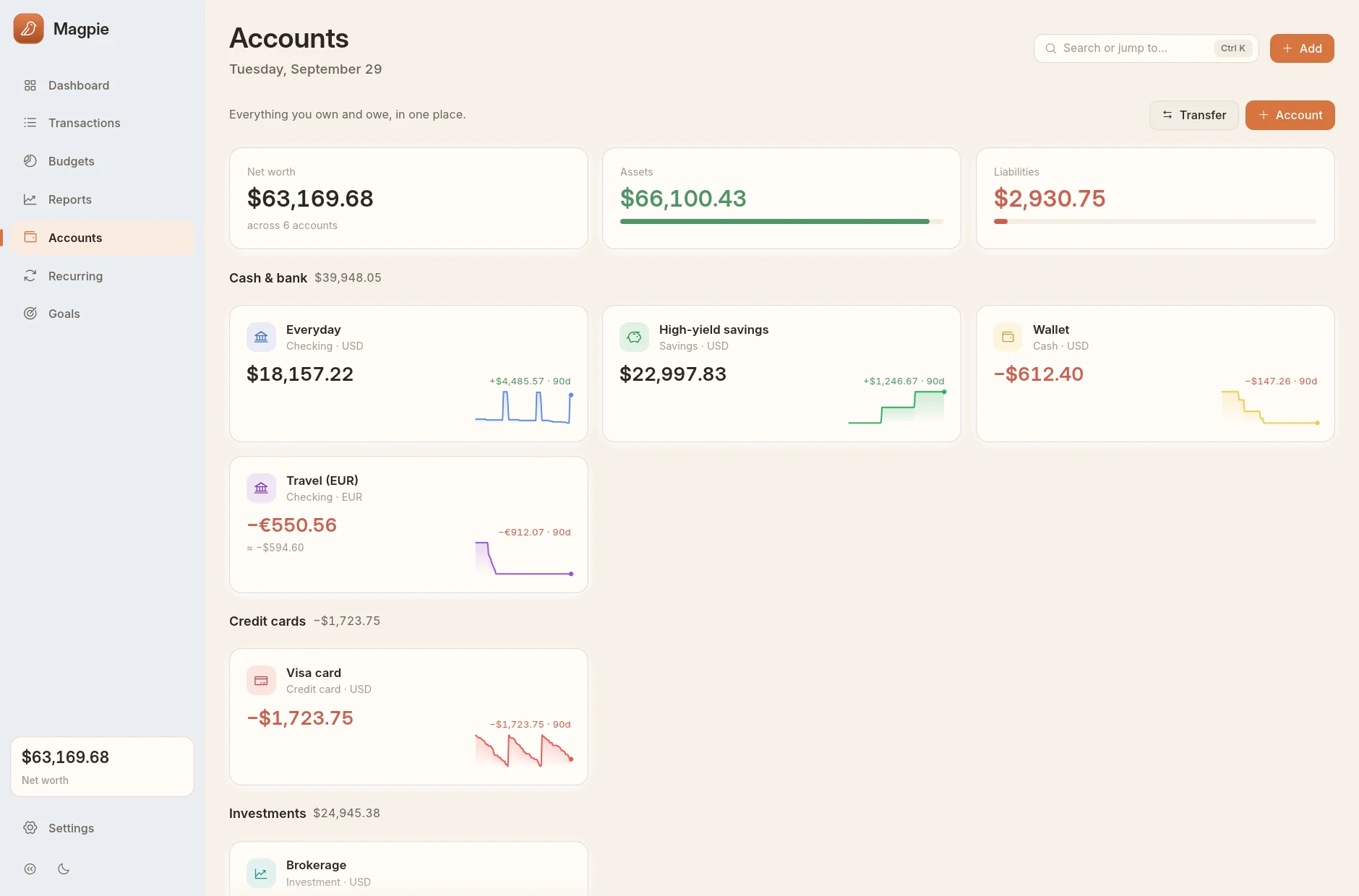Image resolution: width=1359 pixels, height=896 pixels.
Task: Click the Wallet account icon
Action: coord(1008,337)
